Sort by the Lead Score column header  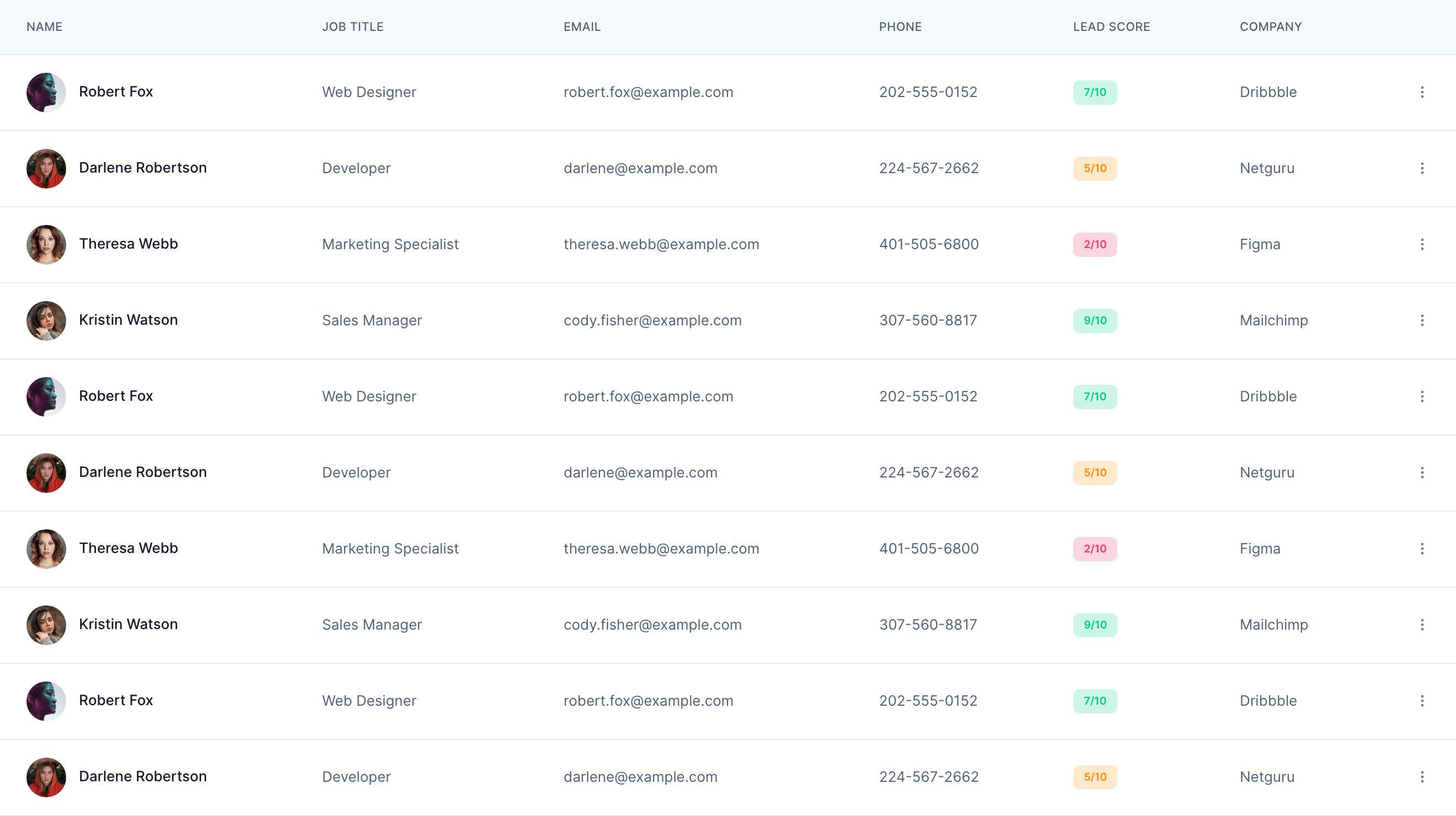point(1111,26)
